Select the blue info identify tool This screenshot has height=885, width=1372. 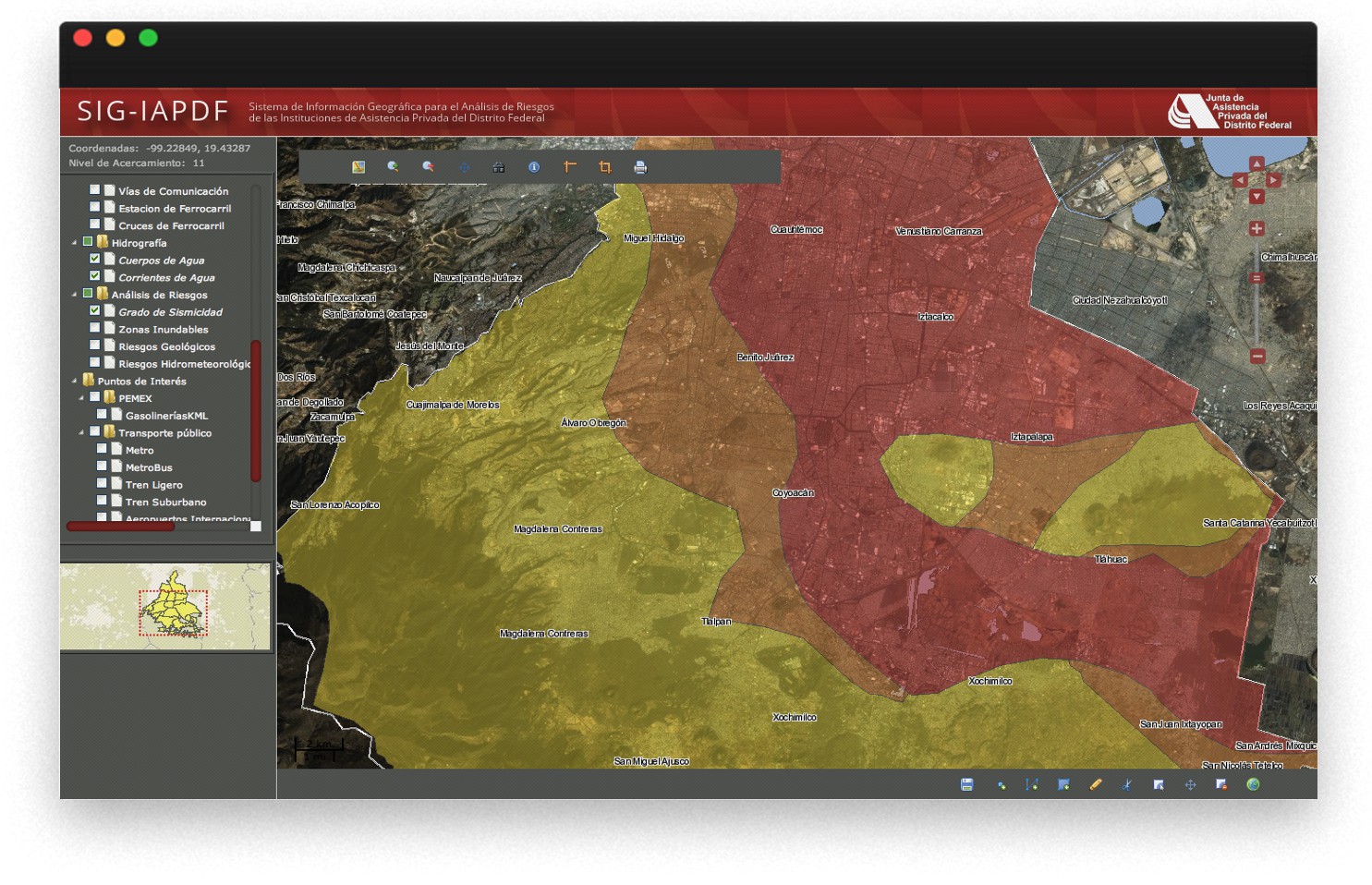pos(534,167)
